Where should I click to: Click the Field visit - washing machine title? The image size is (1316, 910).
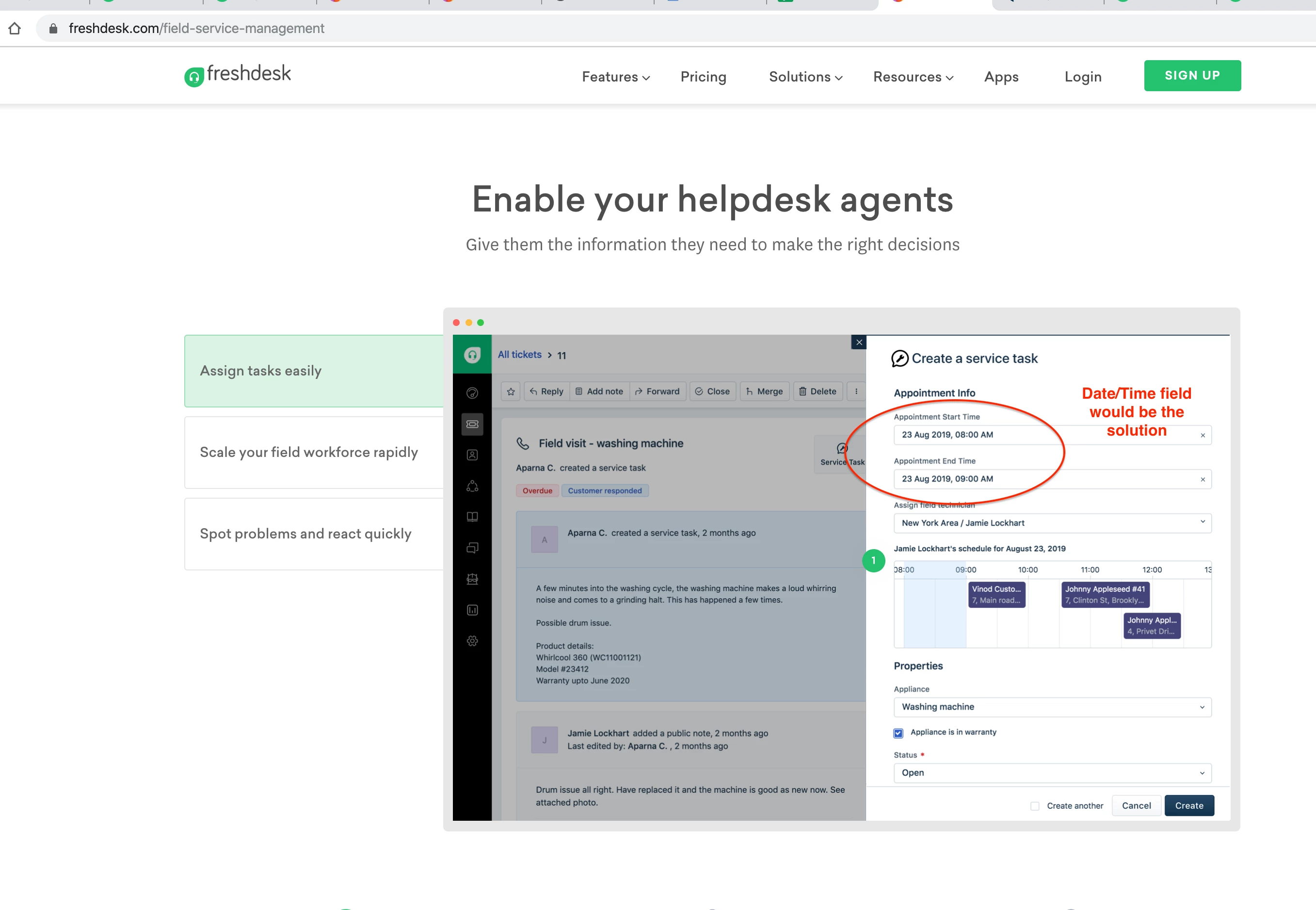pyautogui.click(x=610, y=443)
